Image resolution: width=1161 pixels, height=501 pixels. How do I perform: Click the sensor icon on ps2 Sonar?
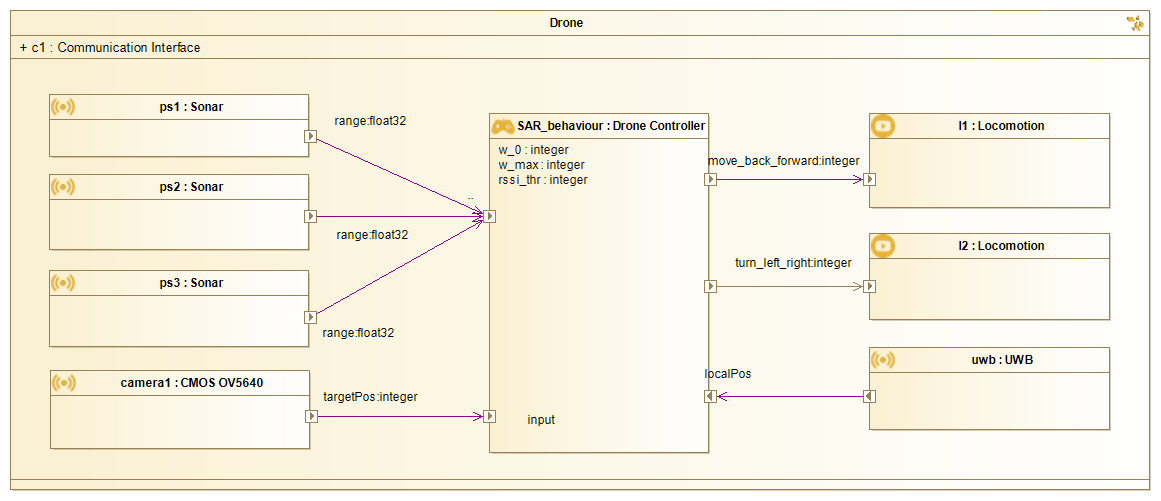[63, 187]
